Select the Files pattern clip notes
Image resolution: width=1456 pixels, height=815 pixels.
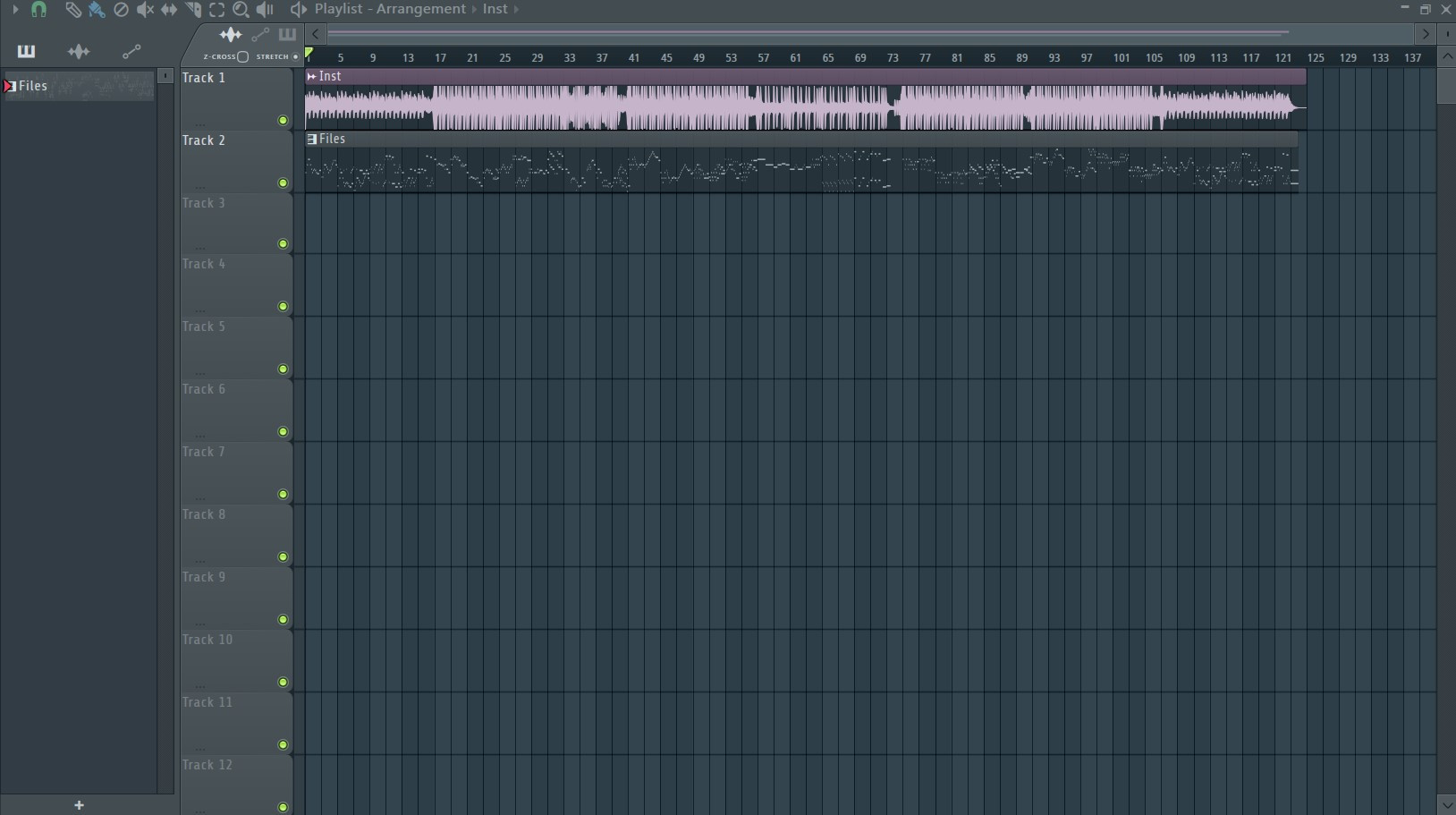click(x=801, y=170)
